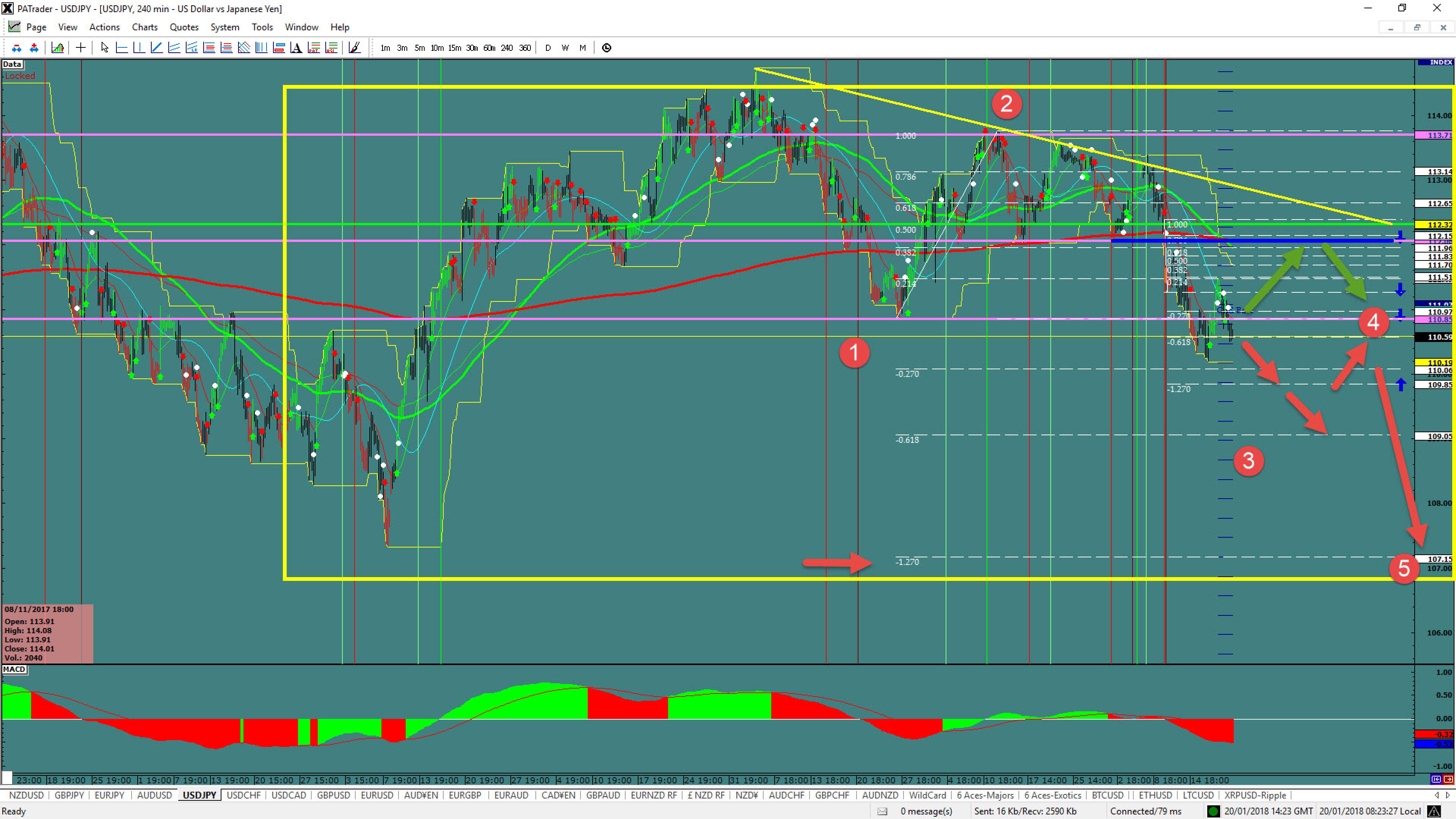Click the PAT lines tool icon
Image resolution: width=1456 pixels, height=819 pixels.
314,48
